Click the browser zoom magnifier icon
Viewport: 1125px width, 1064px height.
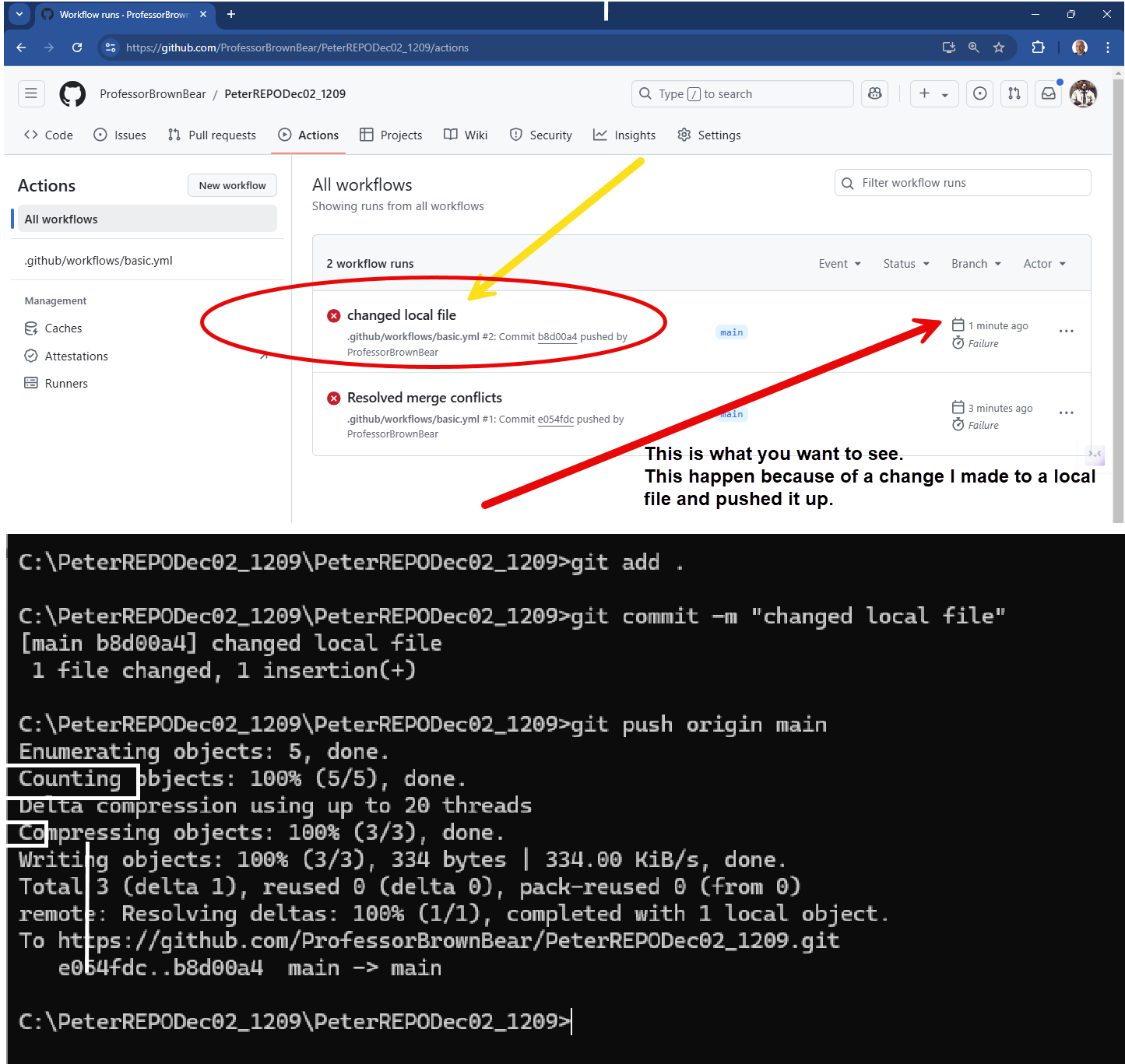click(973, 47)
